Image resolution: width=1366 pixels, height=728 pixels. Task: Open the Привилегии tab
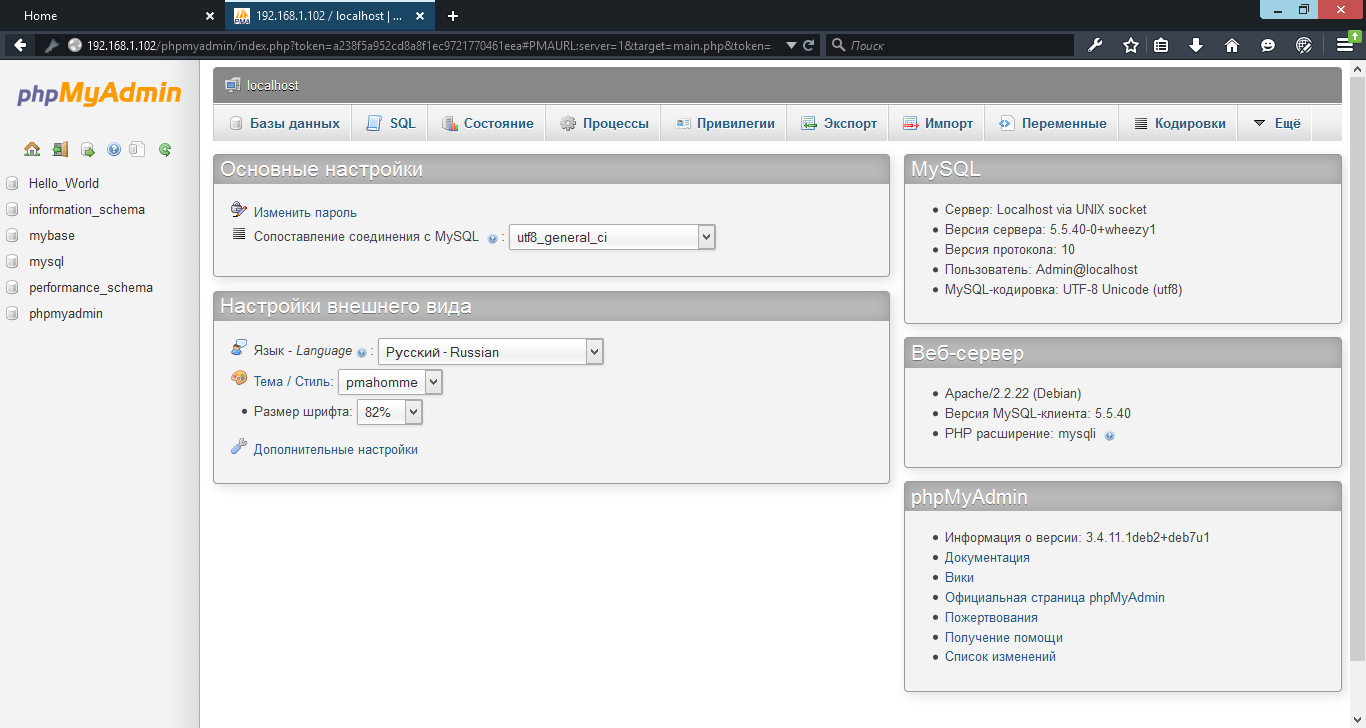pos(724,123)
